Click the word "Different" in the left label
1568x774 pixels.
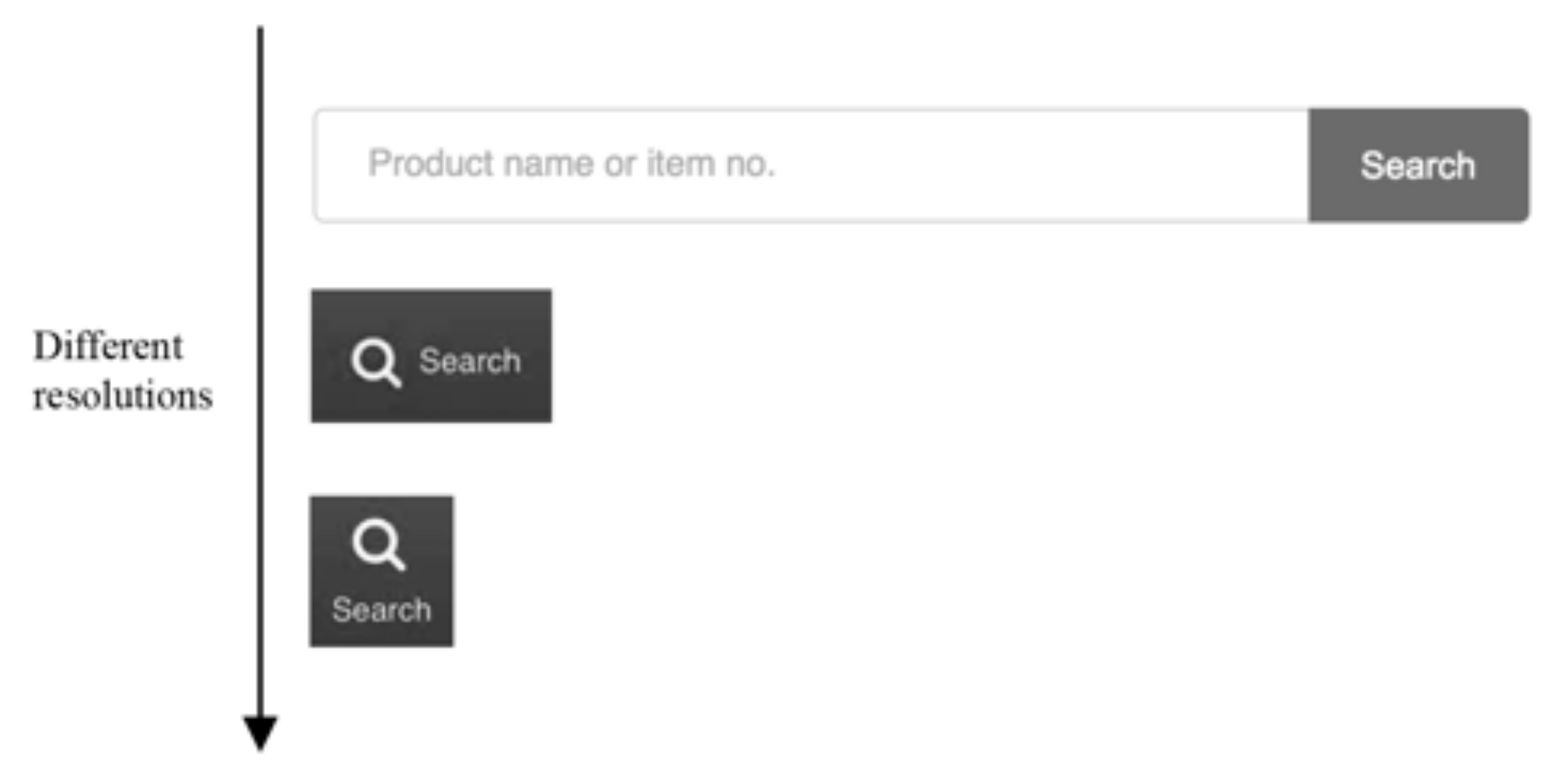[x=108, y=346]
